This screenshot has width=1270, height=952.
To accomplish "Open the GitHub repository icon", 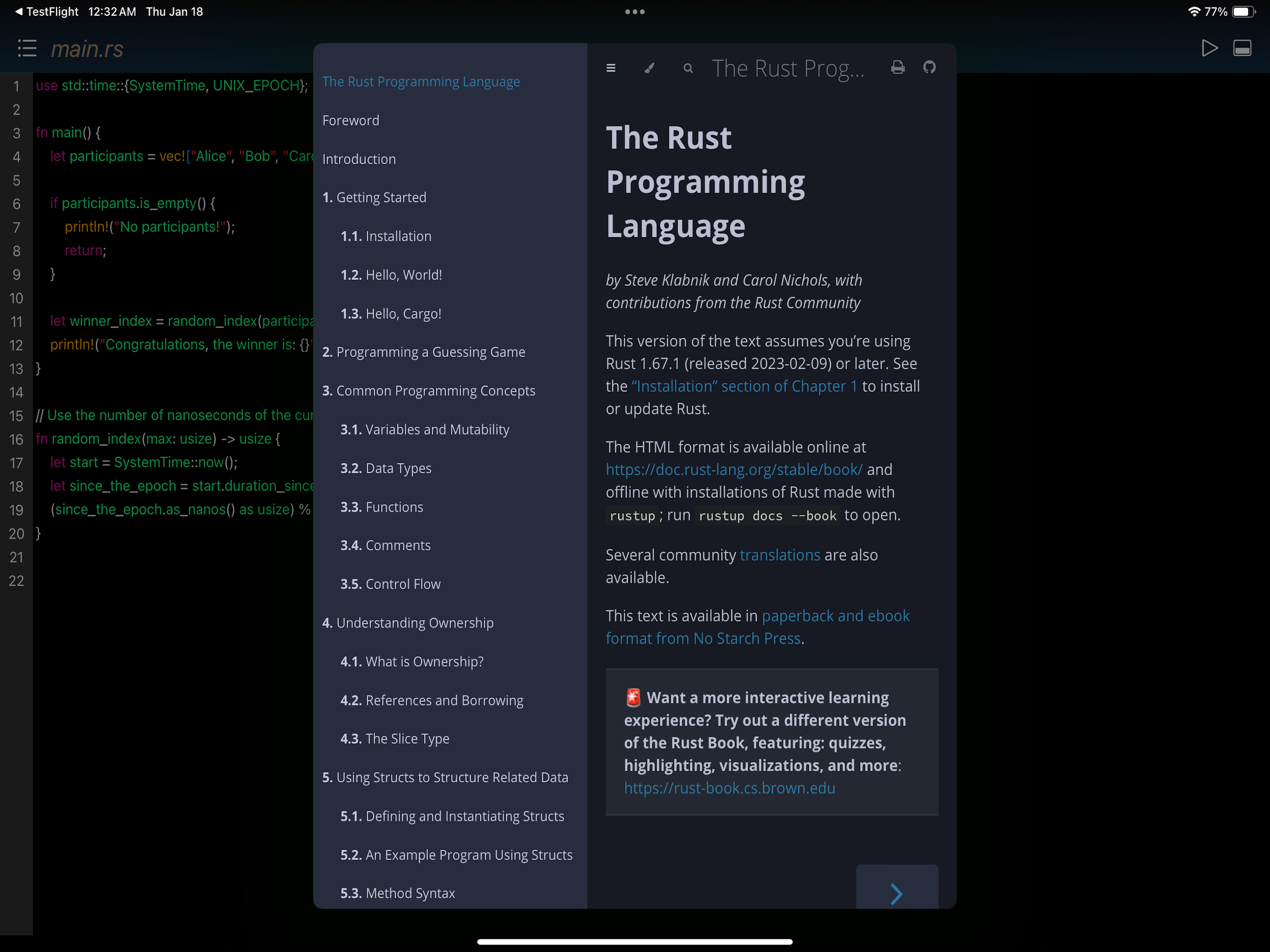I will click(929, 68).
